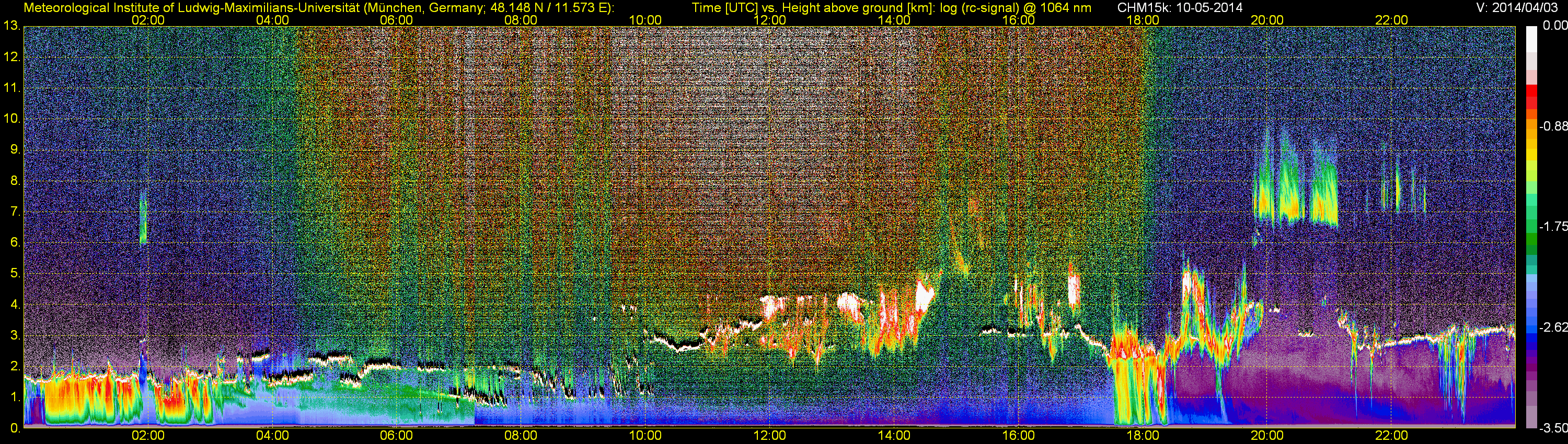Image resolution: width=1568 pixels, height=444 pixels.
Task: Click the 20:00 label on the bottom time axis
Action: pyautogui.click(x=1267, y=436)
